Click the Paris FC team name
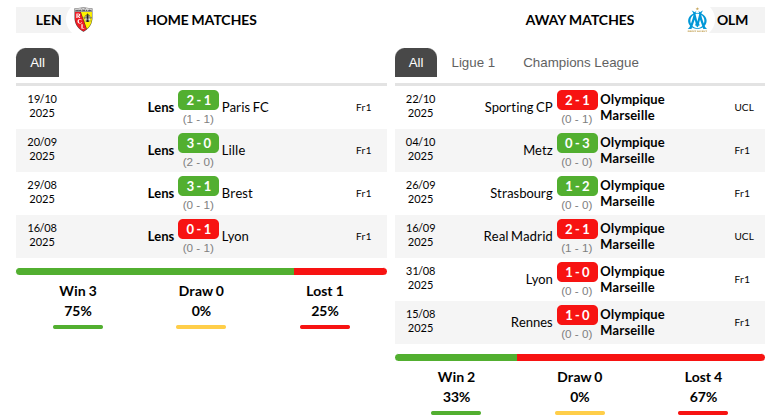Screen dimensions: 780x418 coord(245,107)
